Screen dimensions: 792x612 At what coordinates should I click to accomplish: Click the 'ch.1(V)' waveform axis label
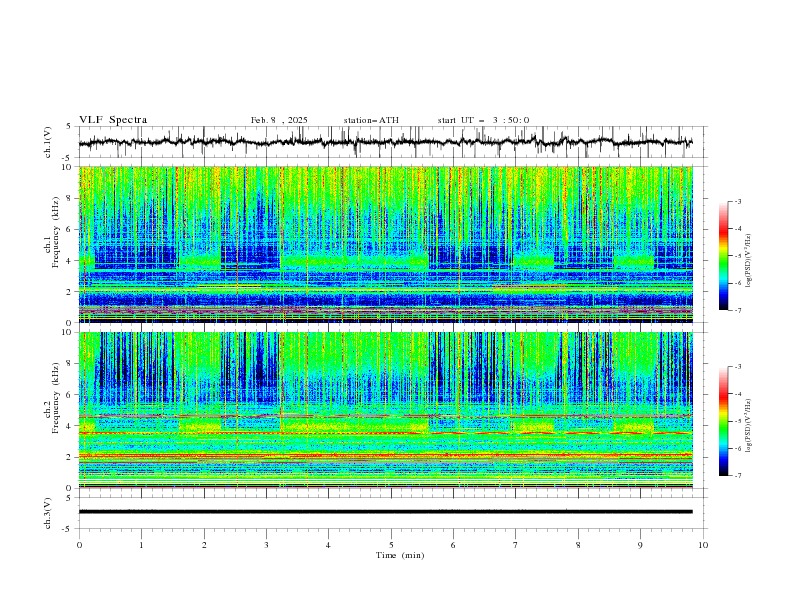pyautogui.click(x=48, y=142)
